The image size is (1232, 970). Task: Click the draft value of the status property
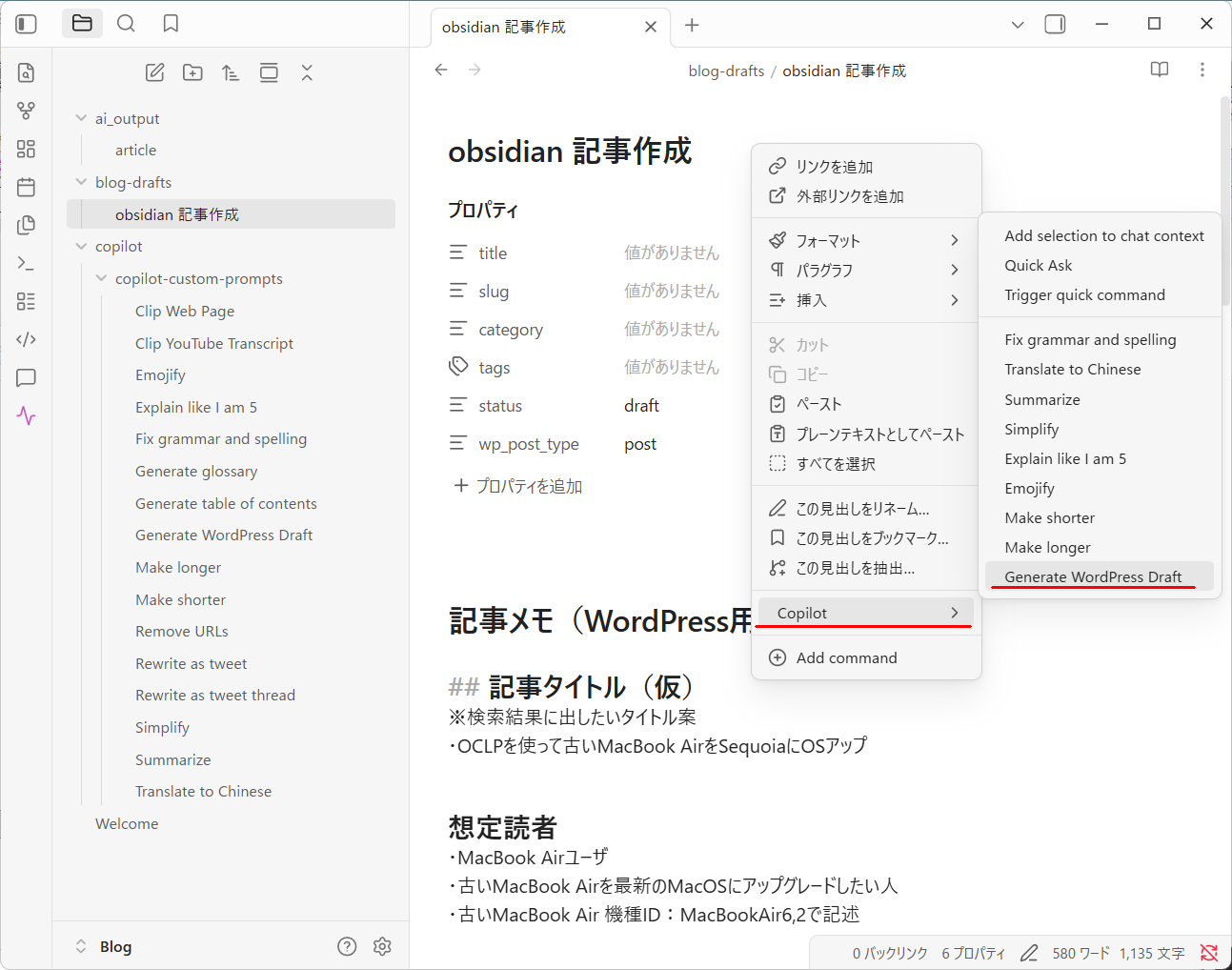click(x=641, y=405)
